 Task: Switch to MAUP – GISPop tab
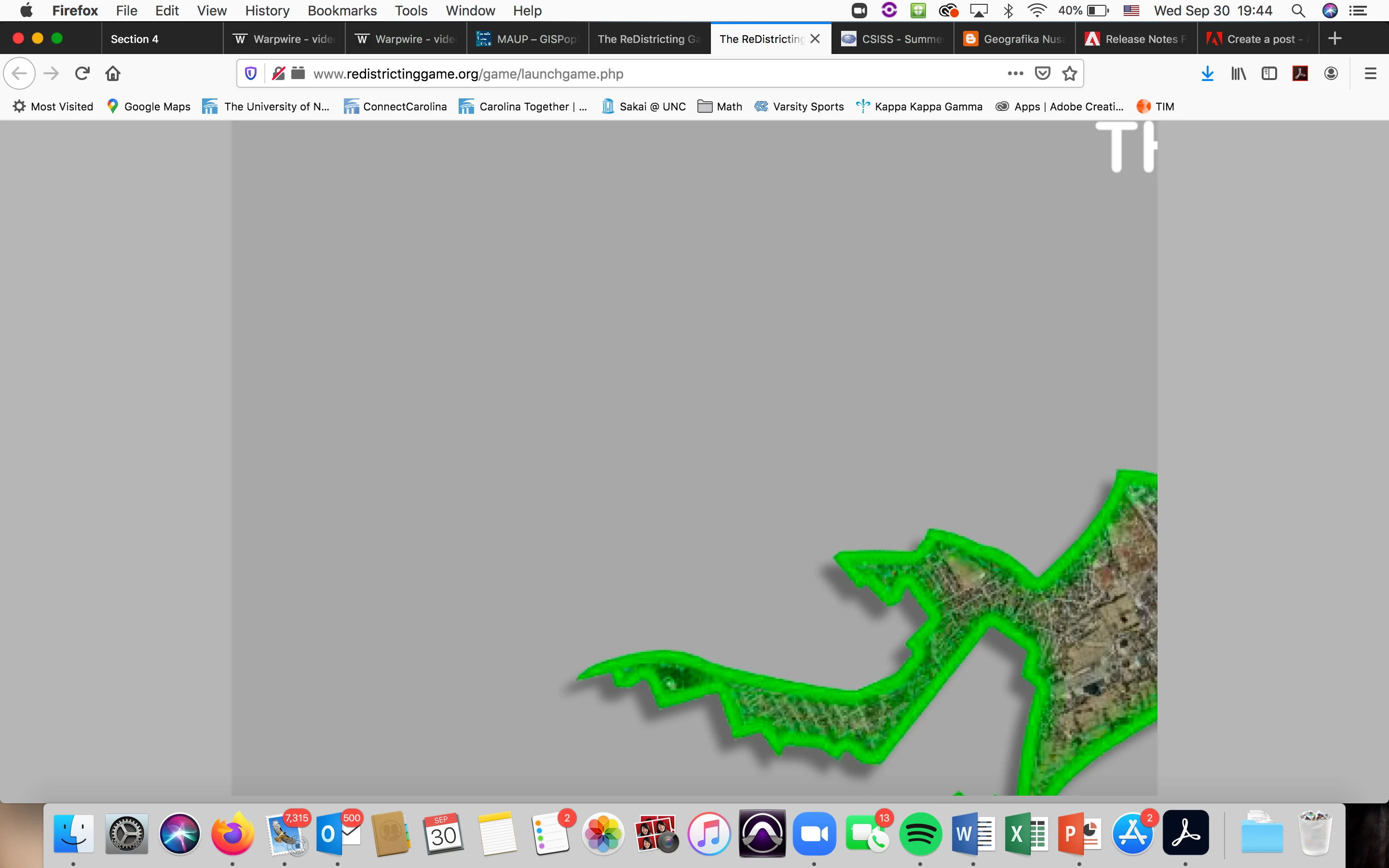528,39
